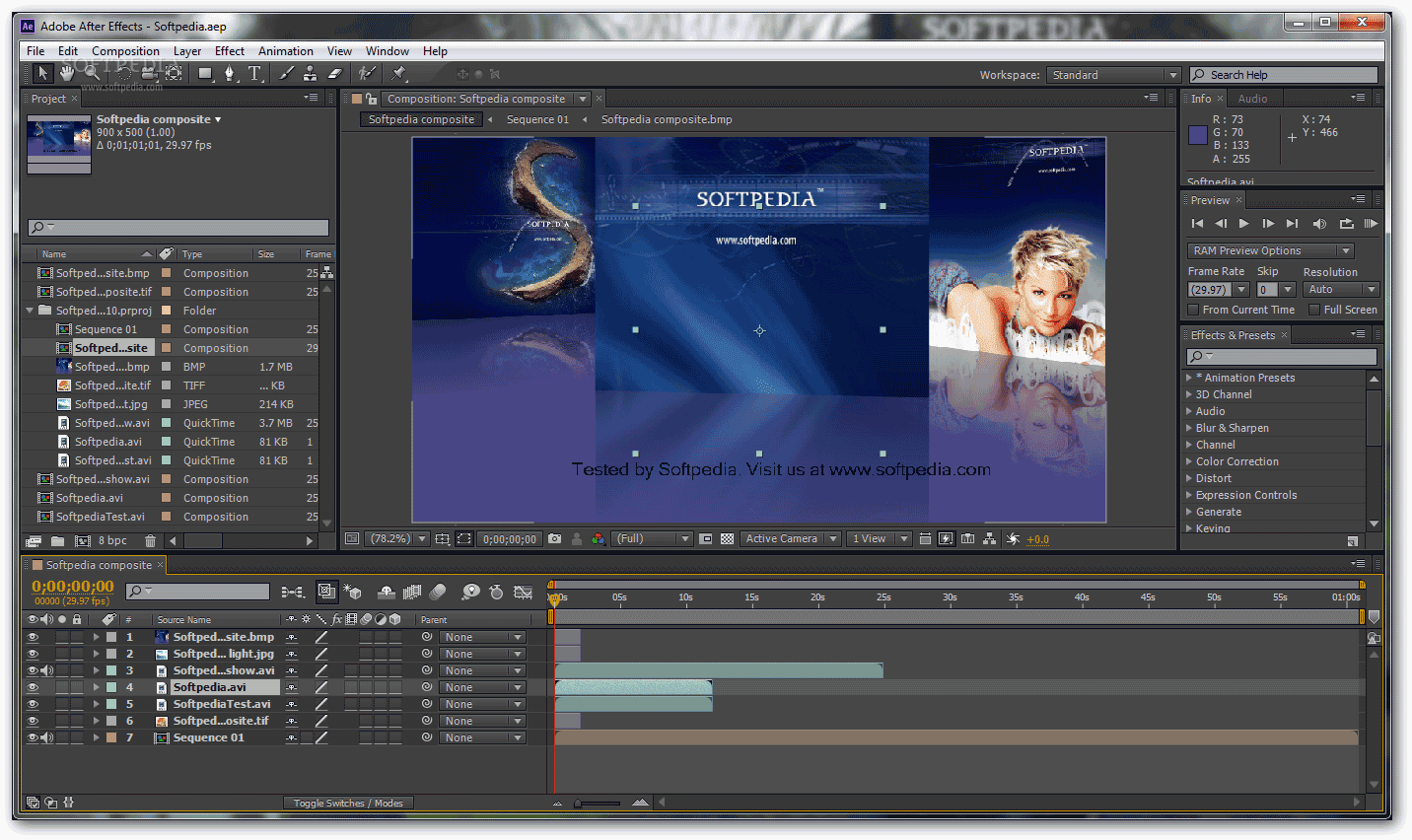The width and height of the screenshot is (1412, 840).
Task: Open the Composition Mini-Flowchart in timeline
Action: click(293, 592)
